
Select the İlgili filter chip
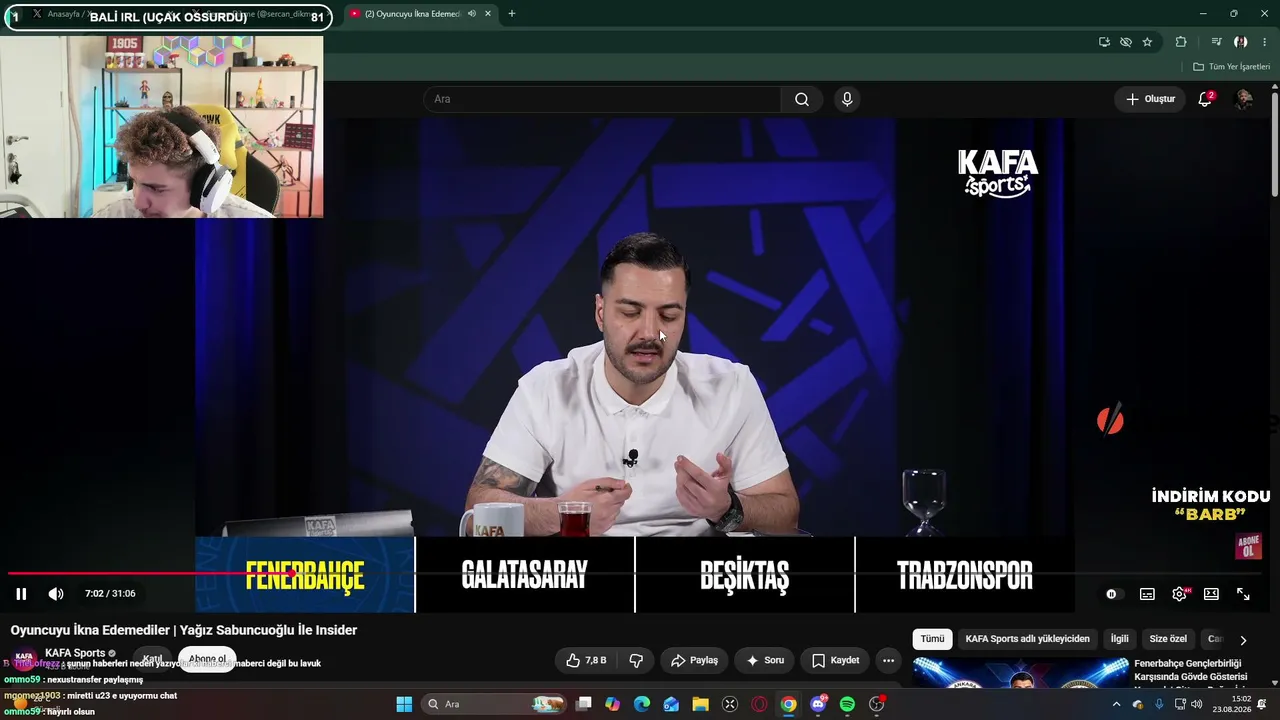click(x=1120, y=639)
